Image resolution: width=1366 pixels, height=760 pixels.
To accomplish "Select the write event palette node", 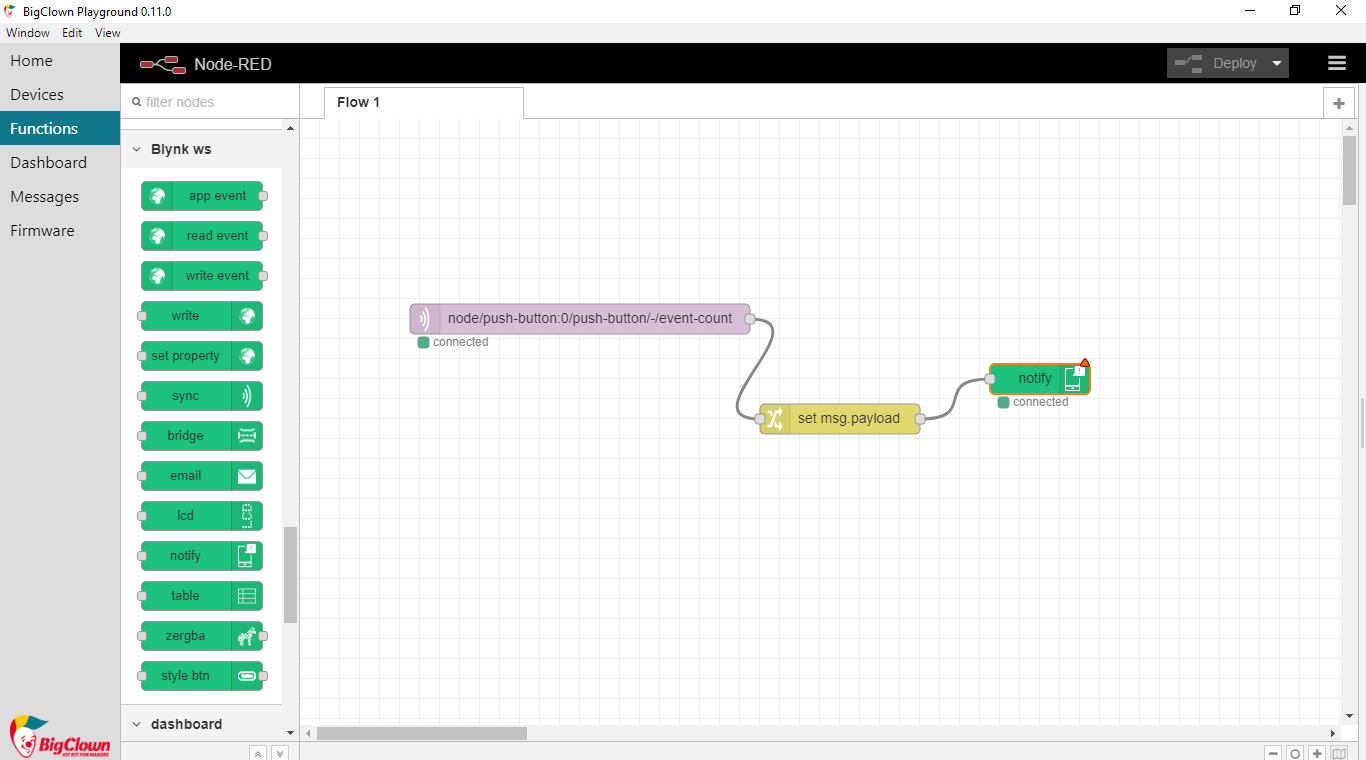I will click(202, 276).
